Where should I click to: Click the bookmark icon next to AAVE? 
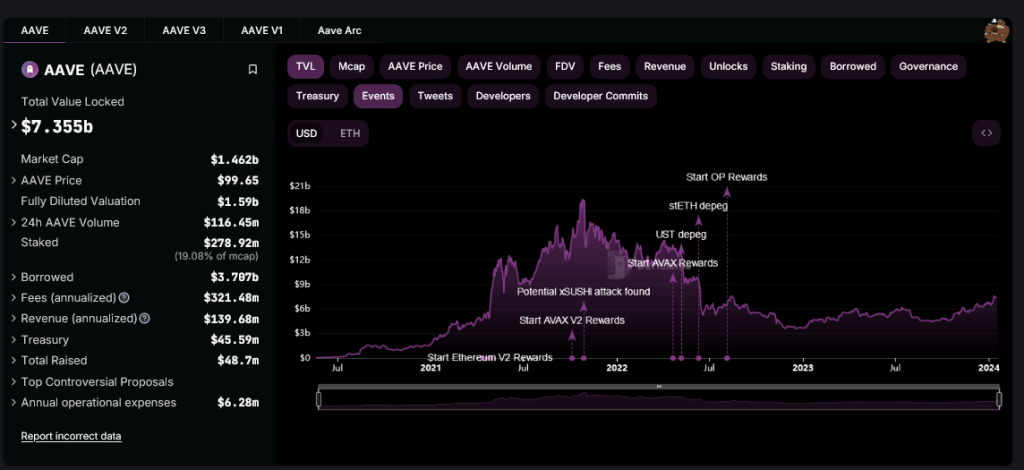253,70
